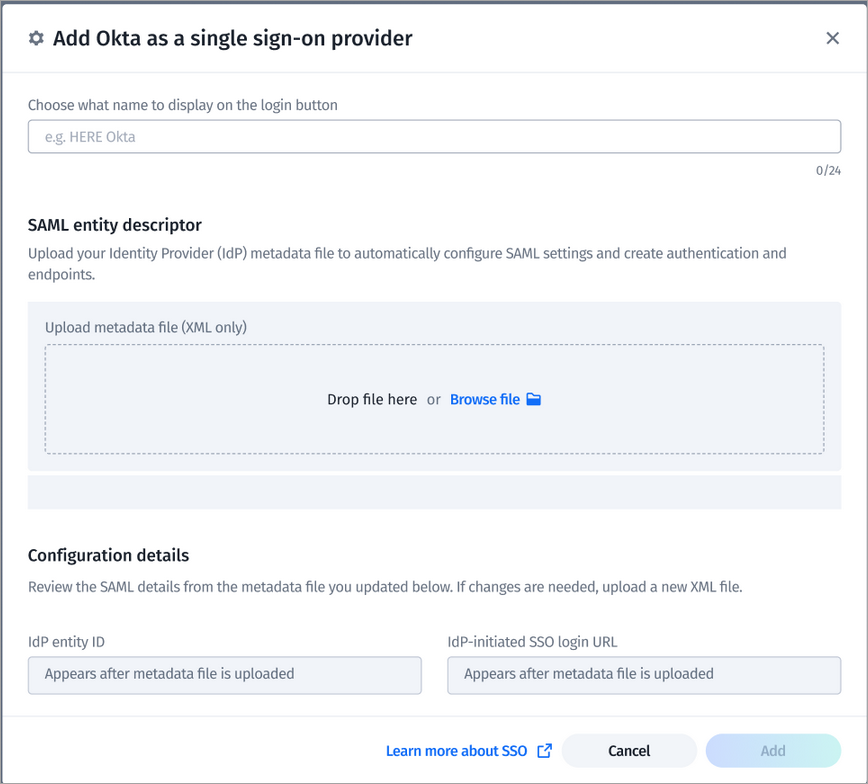Viewport: 868px width, 784px height.
Task: Click the external link icon beside SSO link
Action: tap(544, 751)
